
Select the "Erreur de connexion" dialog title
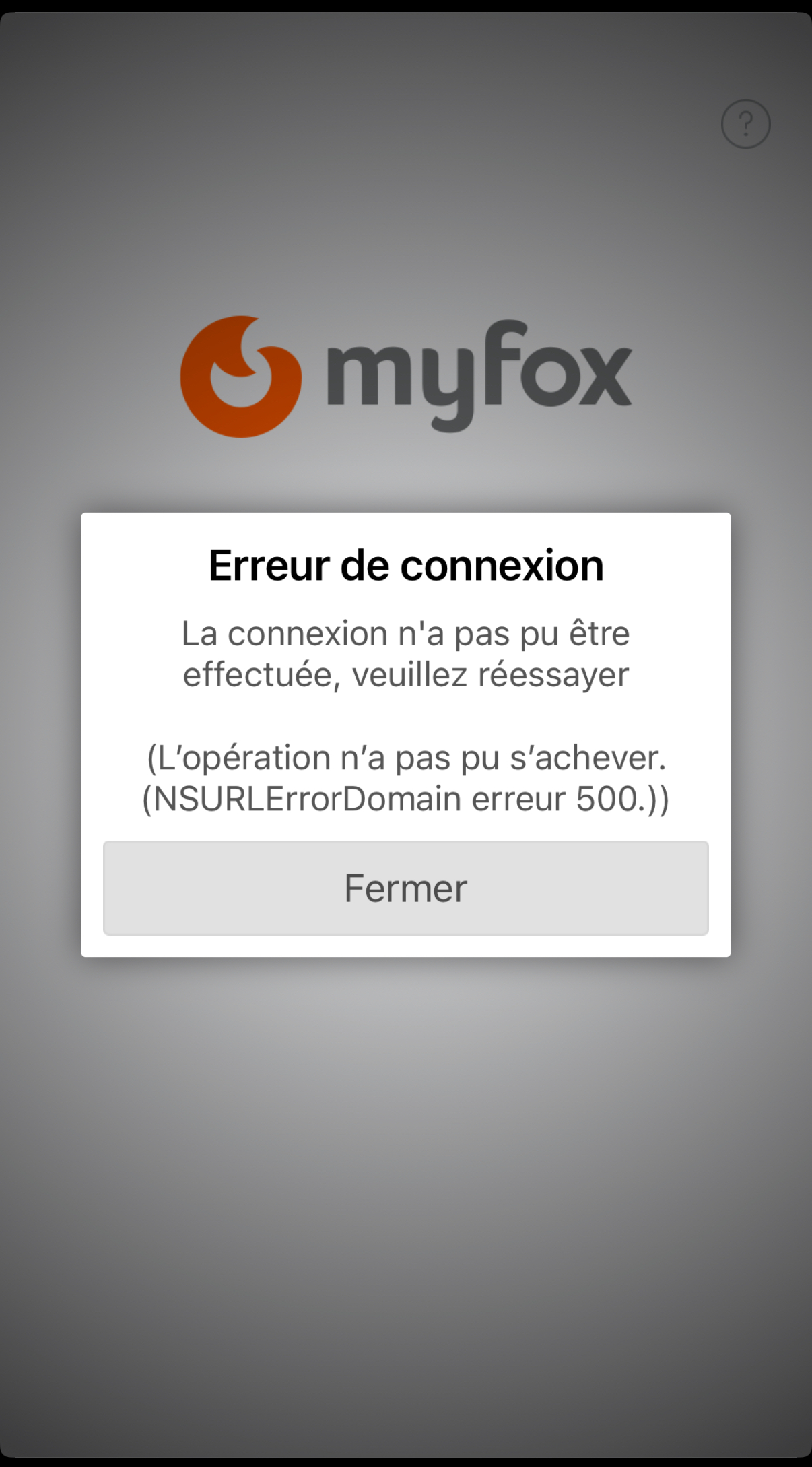(x=406, y=564)
